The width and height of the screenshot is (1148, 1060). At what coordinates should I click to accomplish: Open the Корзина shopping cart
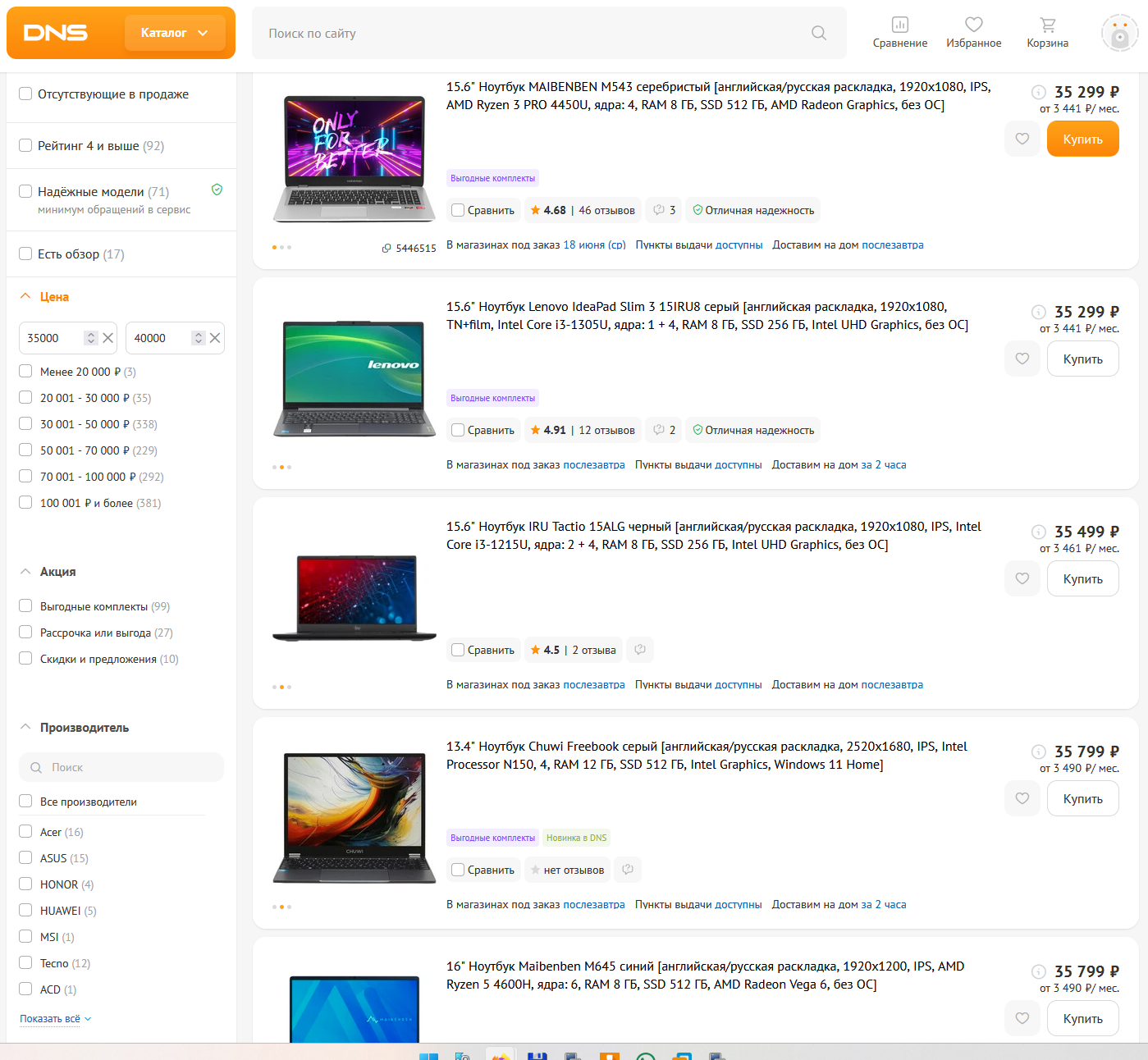point(1047,33)
